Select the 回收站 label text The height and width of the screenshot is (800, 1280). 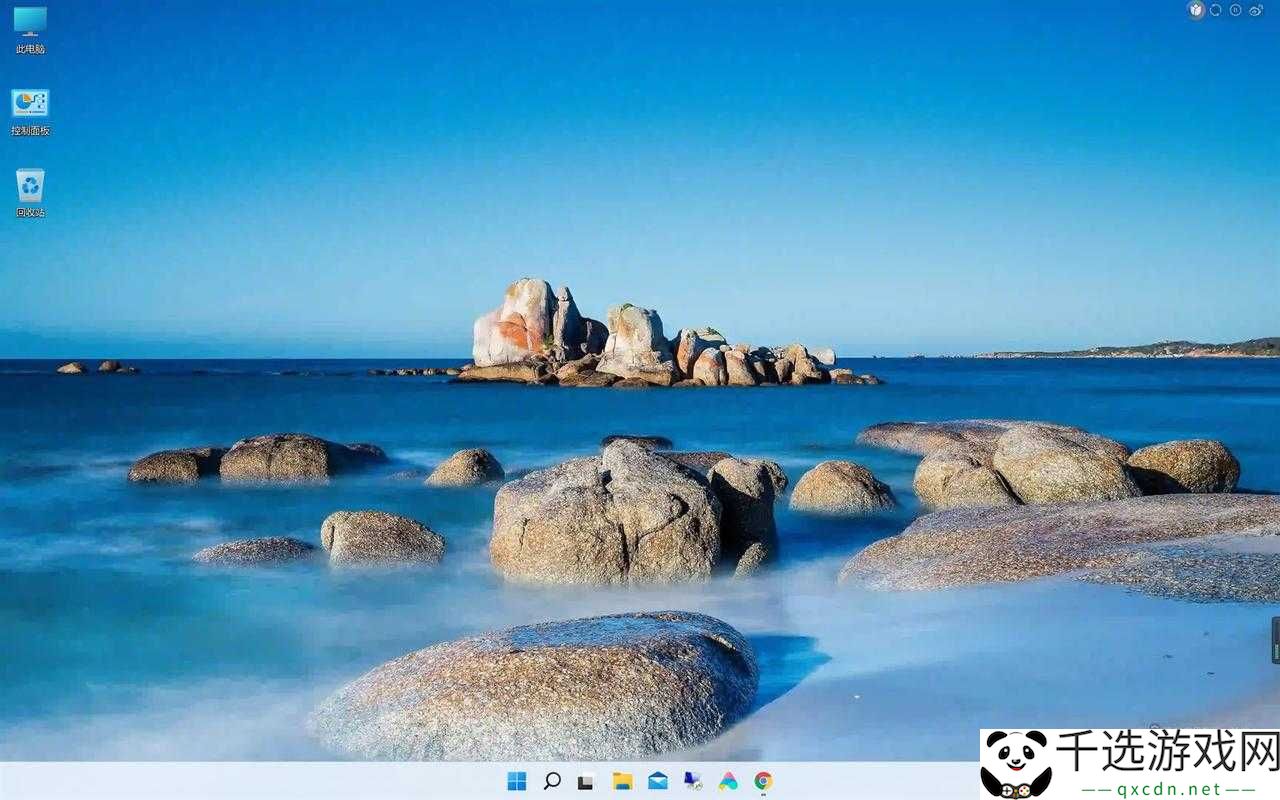pos(30,213)
